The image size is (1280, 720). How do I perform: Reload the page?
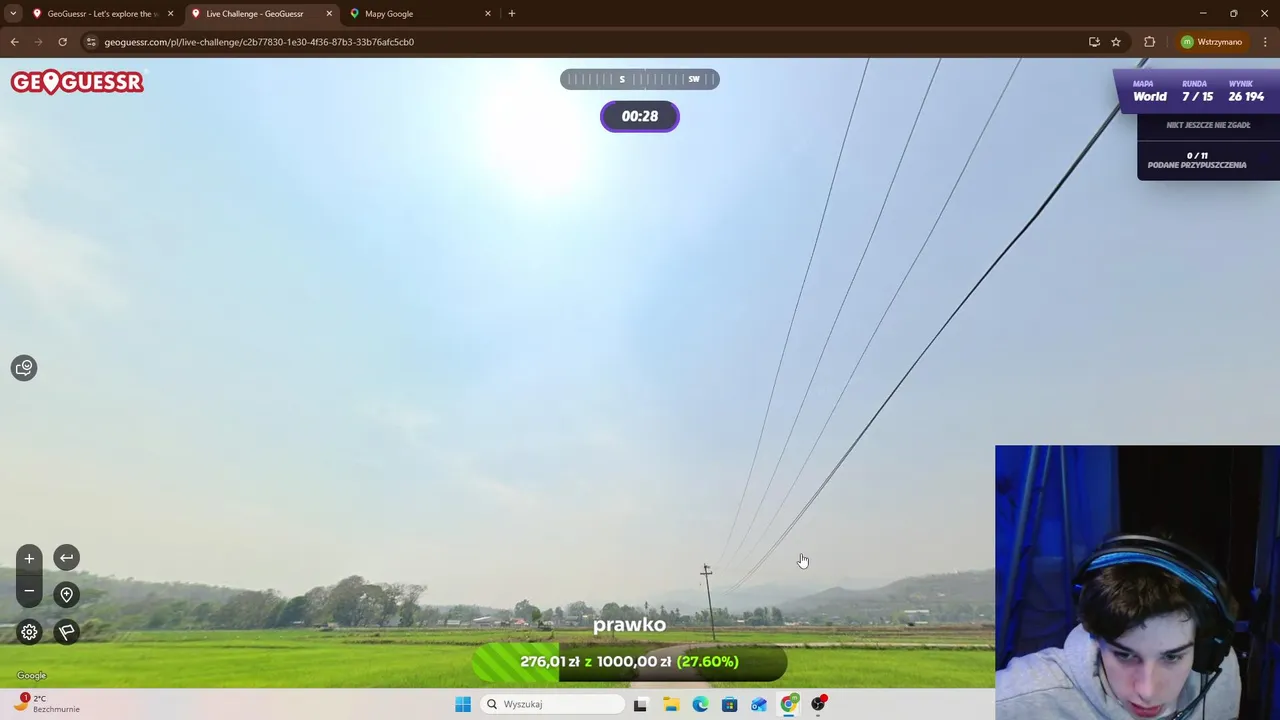(x=62, y=42)
